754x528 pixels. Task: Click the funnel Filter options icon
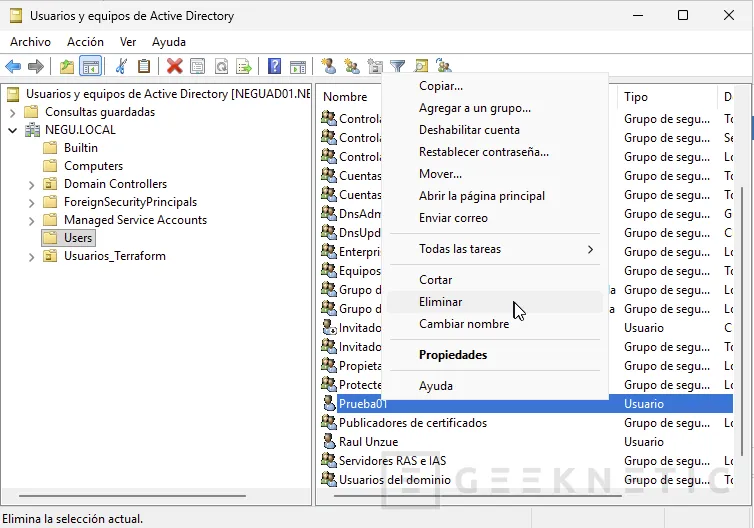tap(398, 66)
